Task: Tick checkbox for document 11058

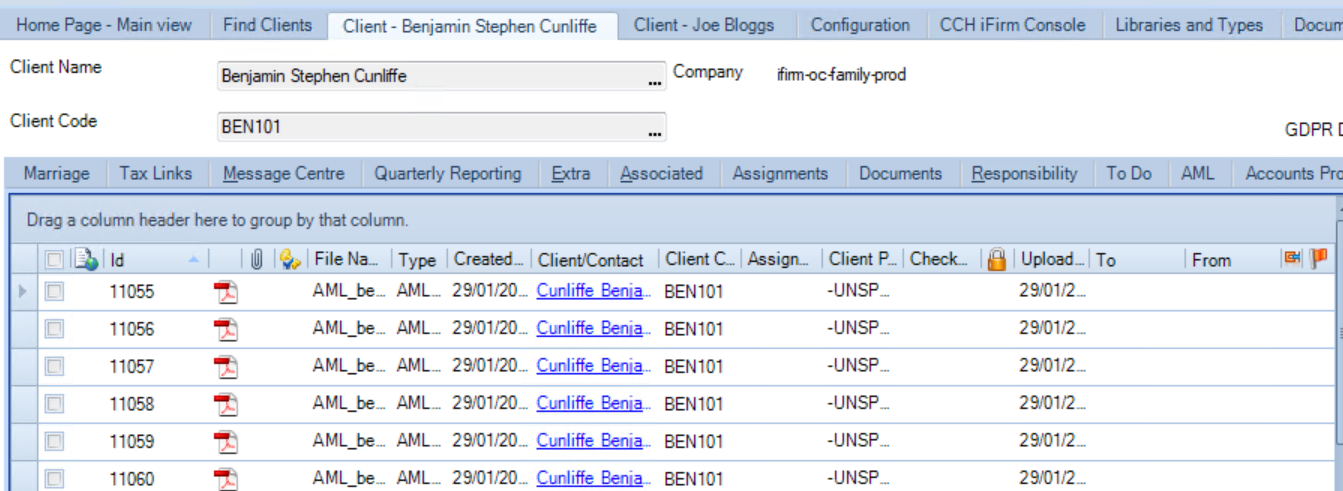Action: pyautogui.click(x=54, y=404)
